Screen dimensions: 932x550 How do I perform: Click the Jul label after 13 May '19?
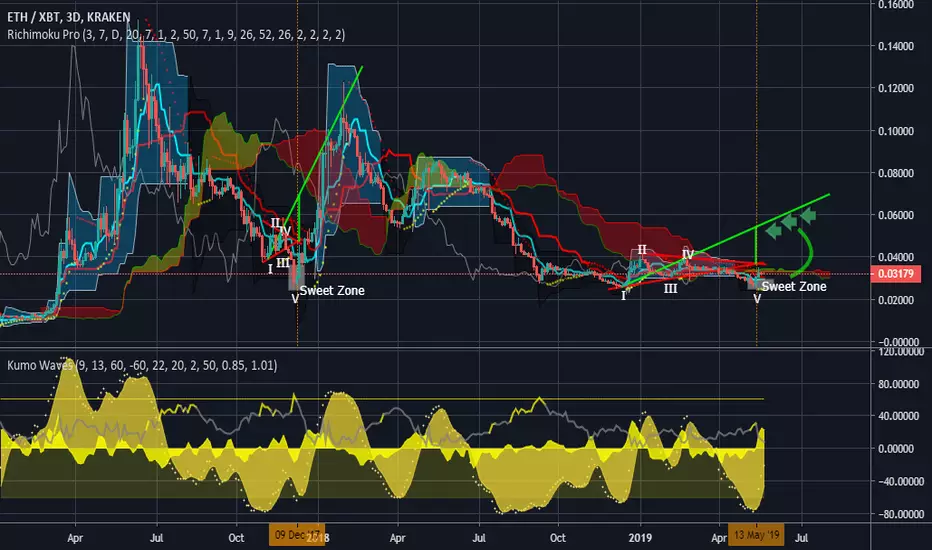coord(801,538)
